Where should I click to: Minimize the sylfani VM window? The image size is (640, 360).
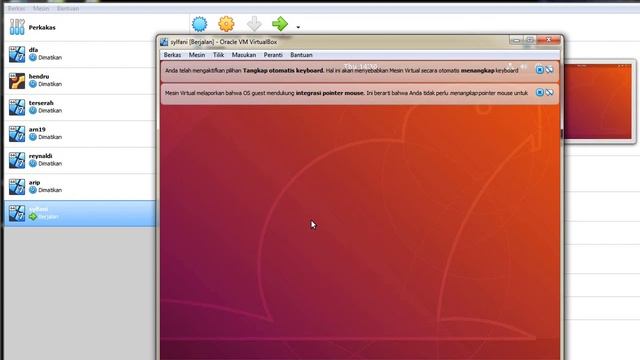(516, 40)
